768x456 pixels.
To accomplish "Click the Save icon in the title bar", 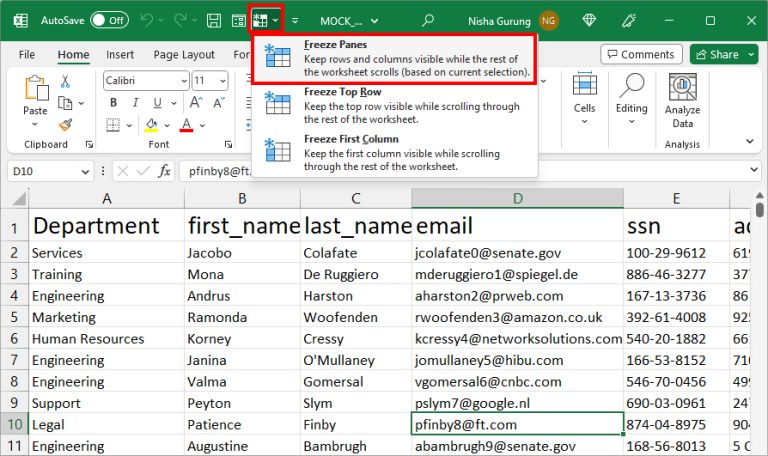I will click(213, 20).
